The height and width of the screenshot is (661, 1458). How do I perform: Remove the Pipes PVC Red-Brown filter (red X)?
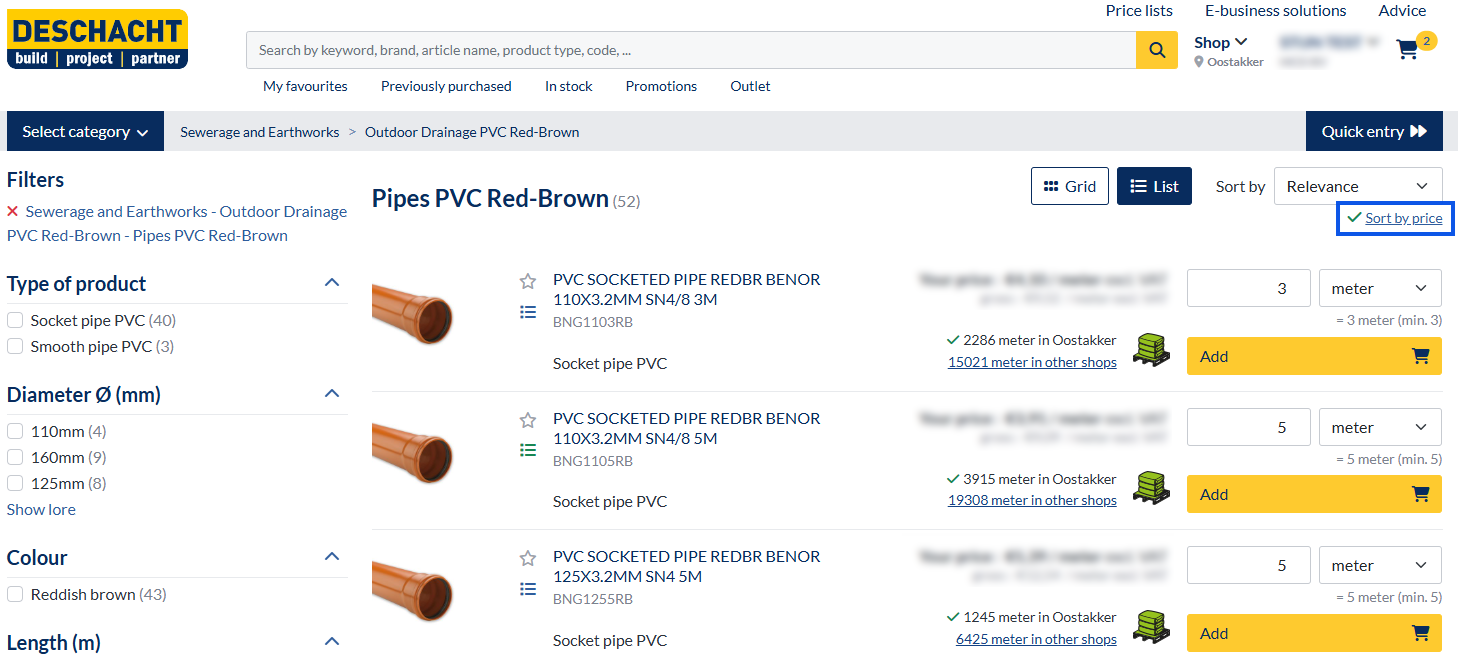13,211
